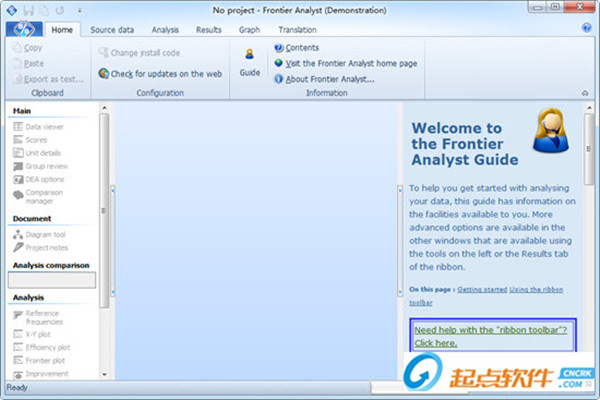Click the Getting started link

click(482, 289)
